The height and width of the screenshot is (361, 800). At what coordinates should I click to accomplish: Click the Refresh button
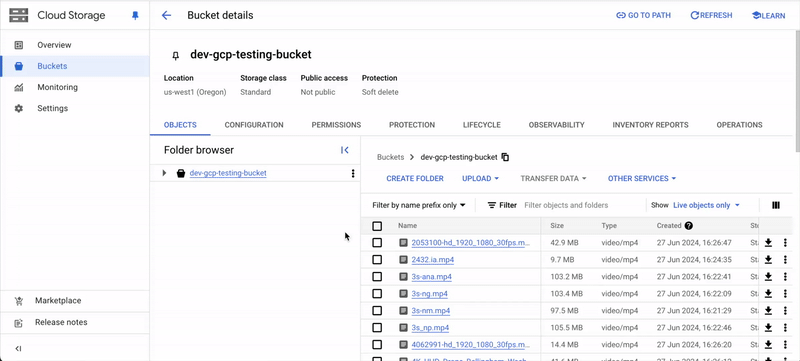click(x=711, y=15)
